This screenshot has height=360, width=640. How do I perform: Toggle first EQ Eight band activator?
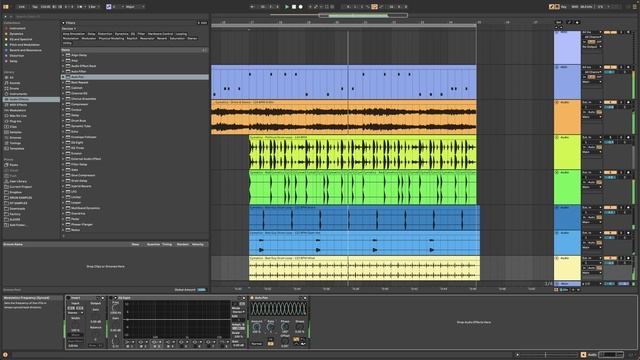[x=128, y=346]
